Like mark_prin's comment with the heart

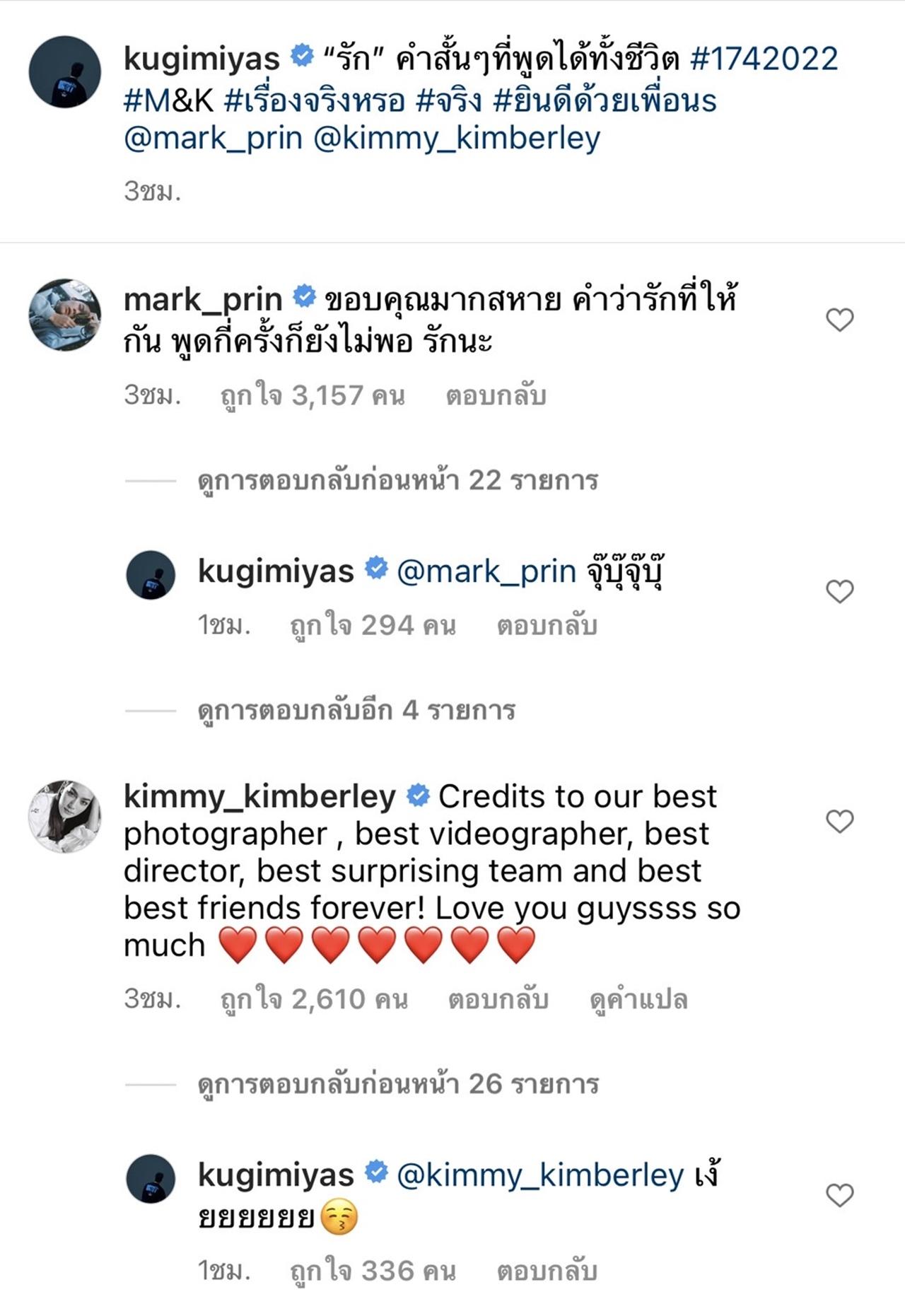click(839, 320)
